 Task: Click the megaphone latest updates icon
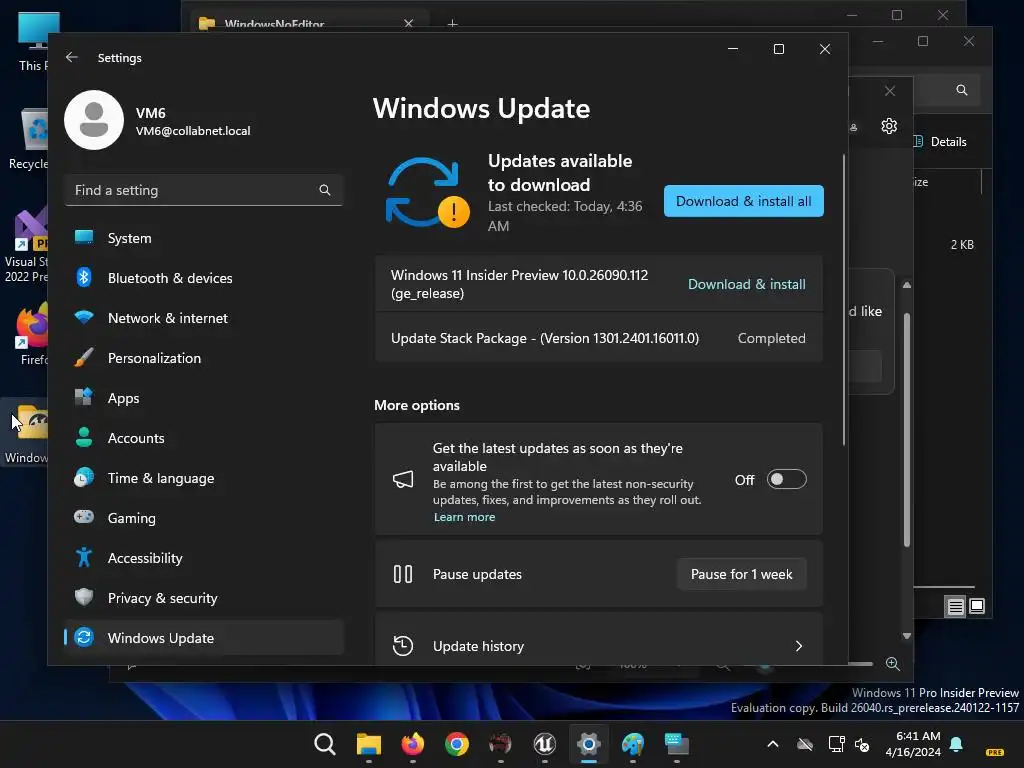click(x=403, y=480)
